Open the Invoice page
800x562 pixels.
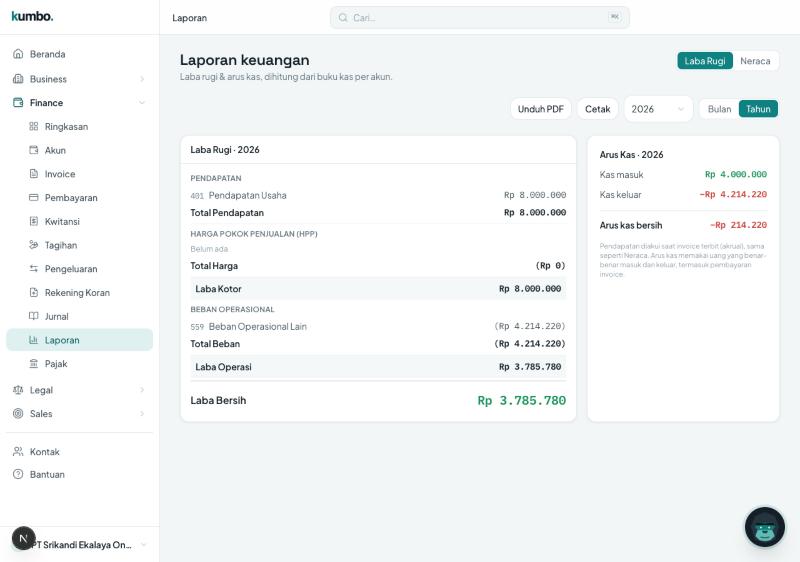80,174
